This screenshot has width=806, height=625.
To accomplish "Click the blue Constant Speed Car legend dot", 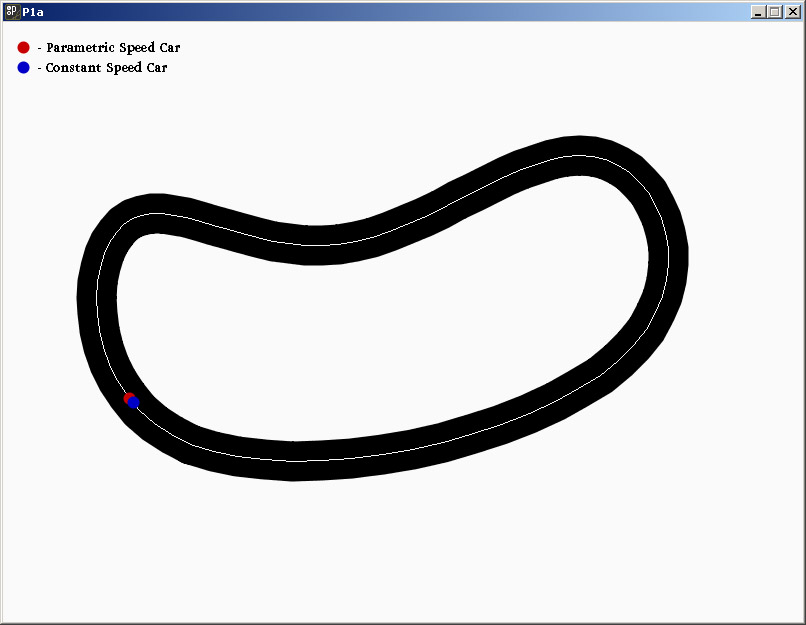I will click(24, 67).
